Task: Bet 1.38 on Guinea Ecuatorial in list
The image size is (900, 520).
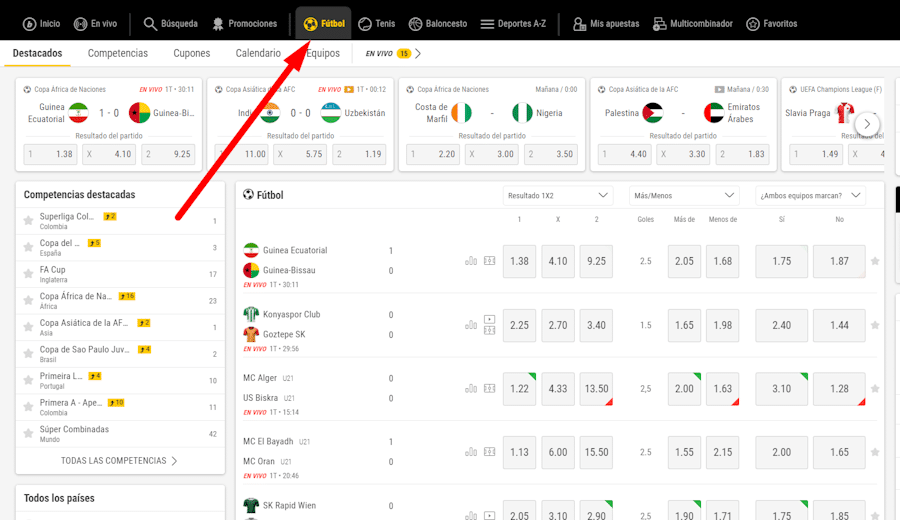Action: (x=519, y=261)
